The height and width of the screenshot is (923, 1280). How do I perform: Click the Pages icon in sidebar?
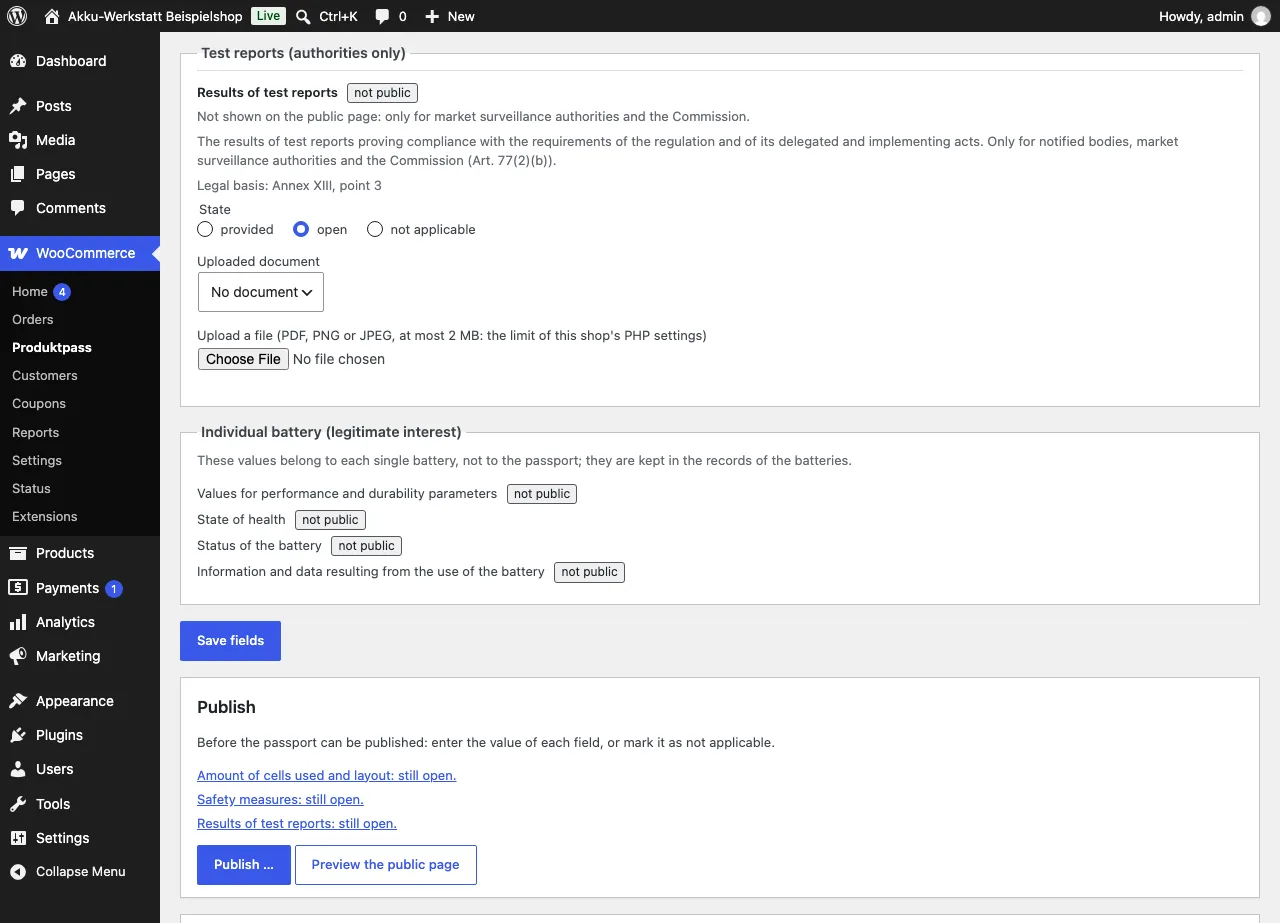click(x=18, y=174)
